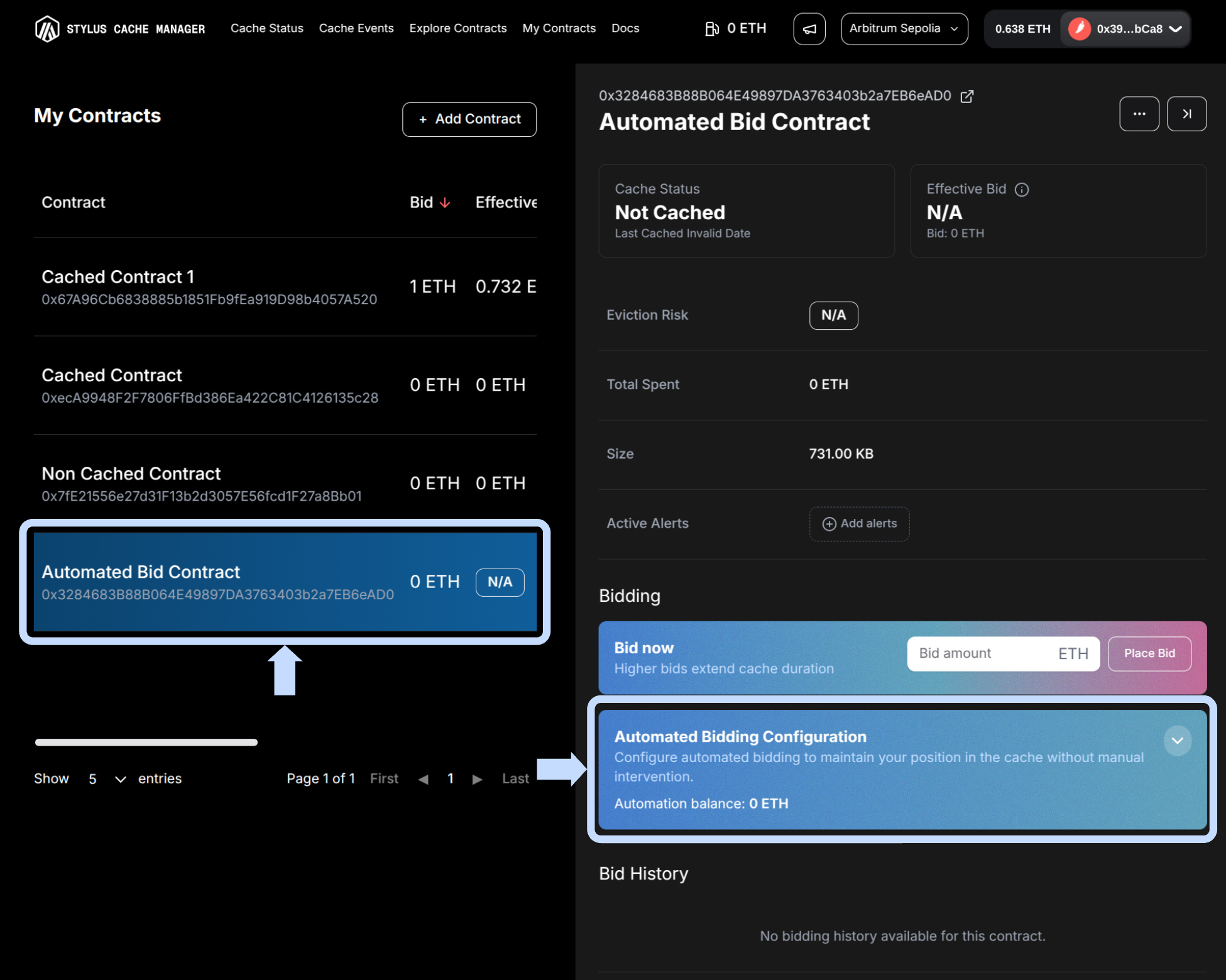
Task: Click the Add alerts button
Action: (860, 524)
